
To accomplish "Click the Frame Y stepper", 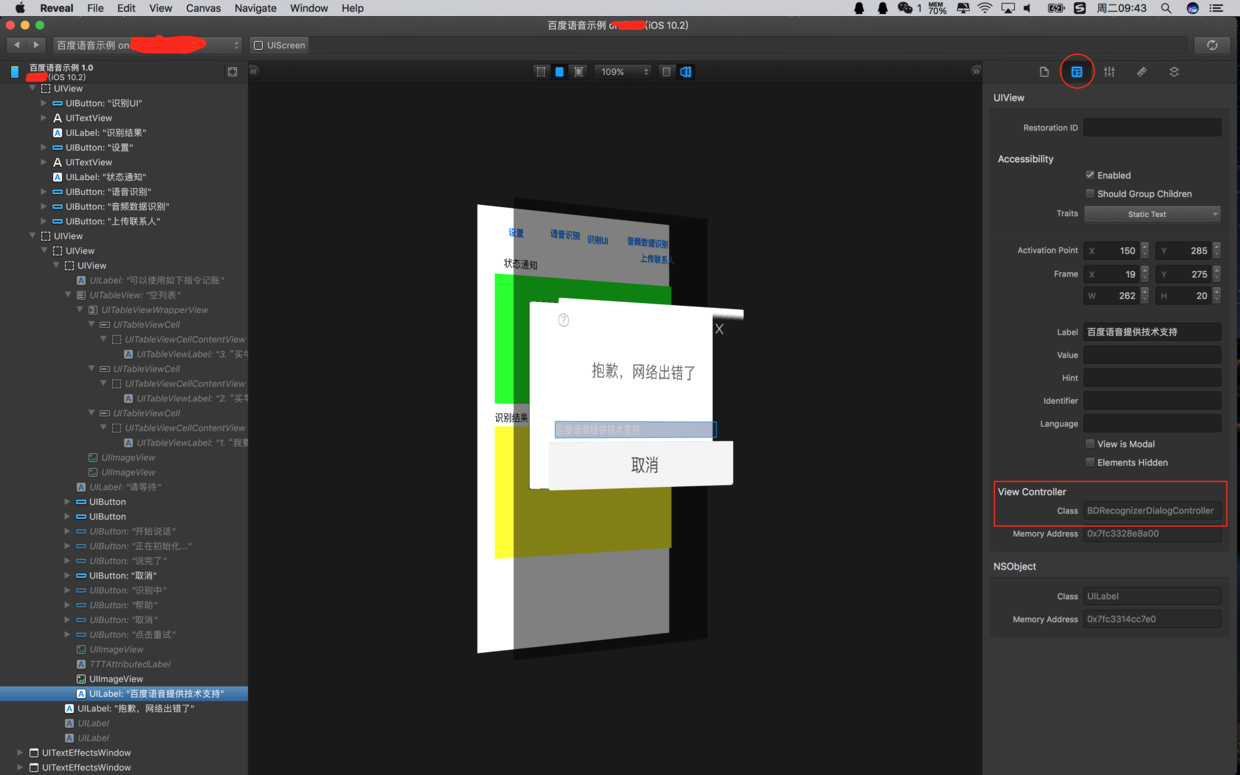I will pos(1215,274).
